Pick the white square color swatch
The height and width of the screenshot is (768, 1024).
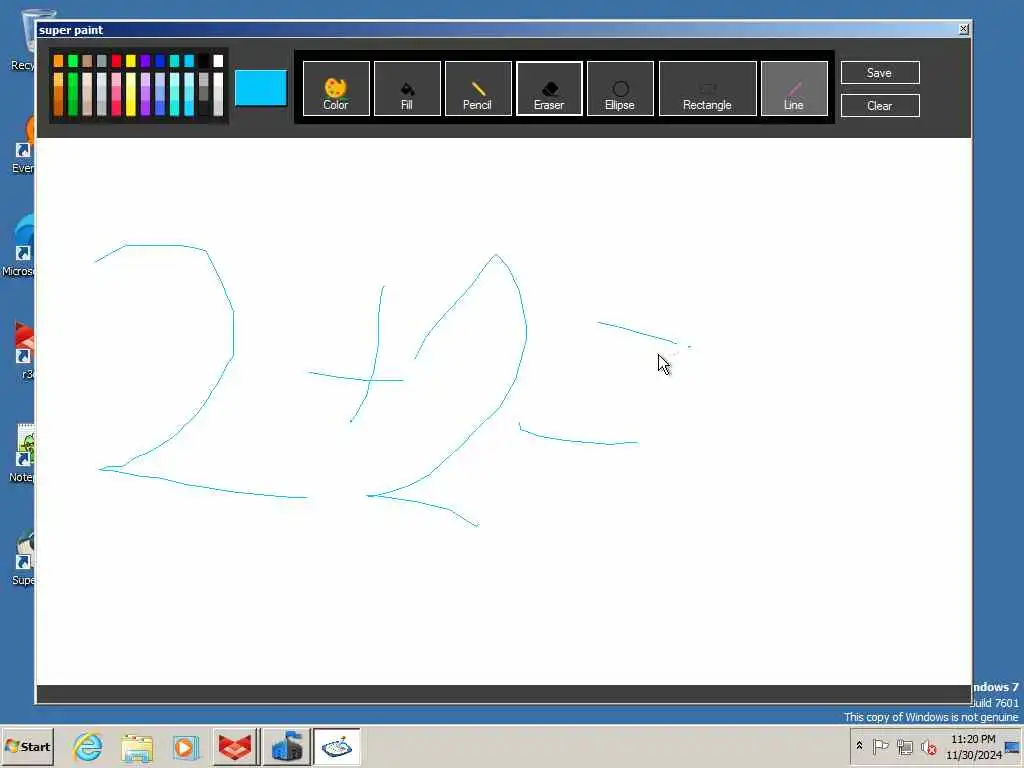(218, 61)
